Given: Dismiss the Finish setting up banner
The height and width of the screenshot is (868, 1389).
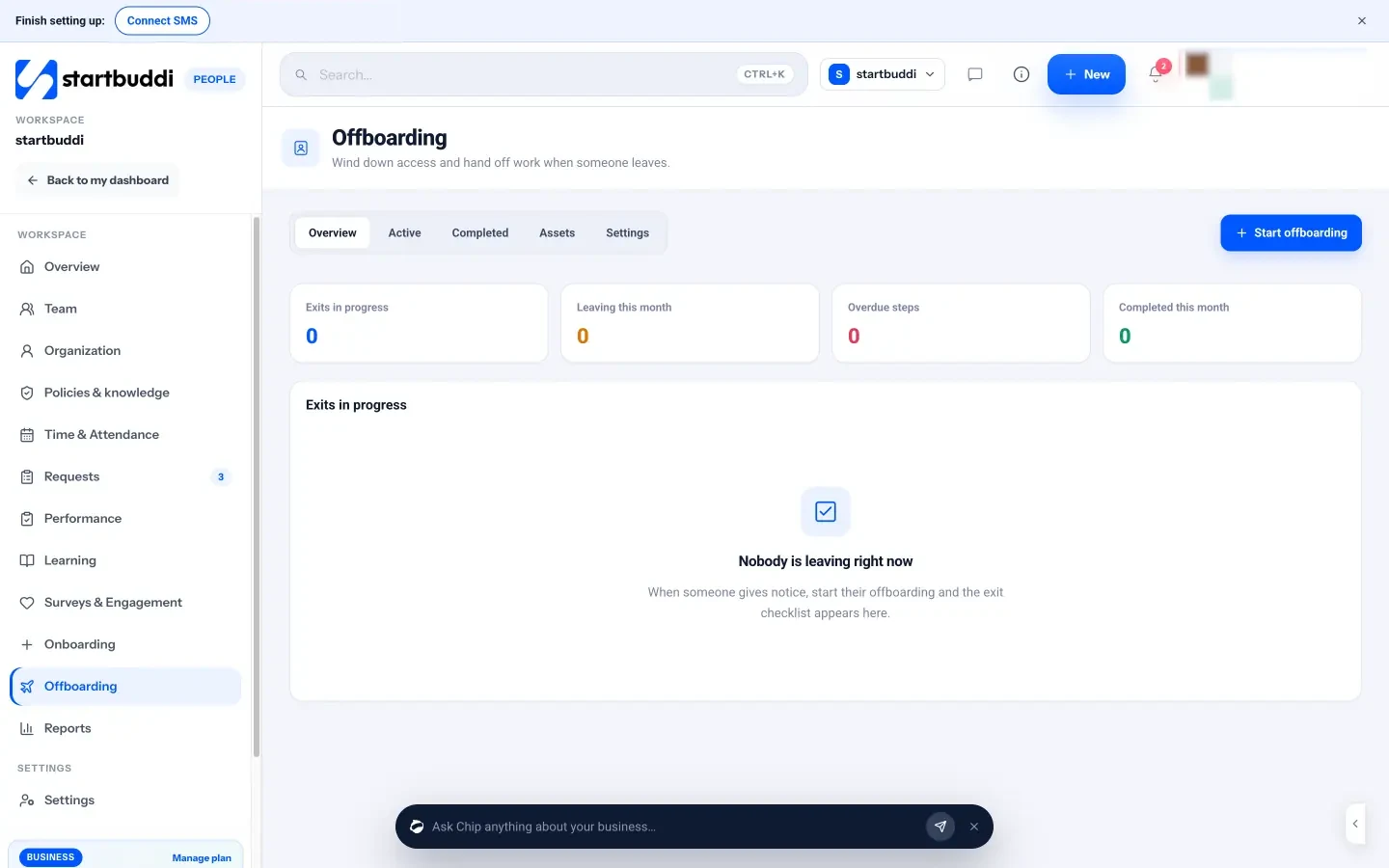Looking at the screenshot, I should click(1362, 21).
